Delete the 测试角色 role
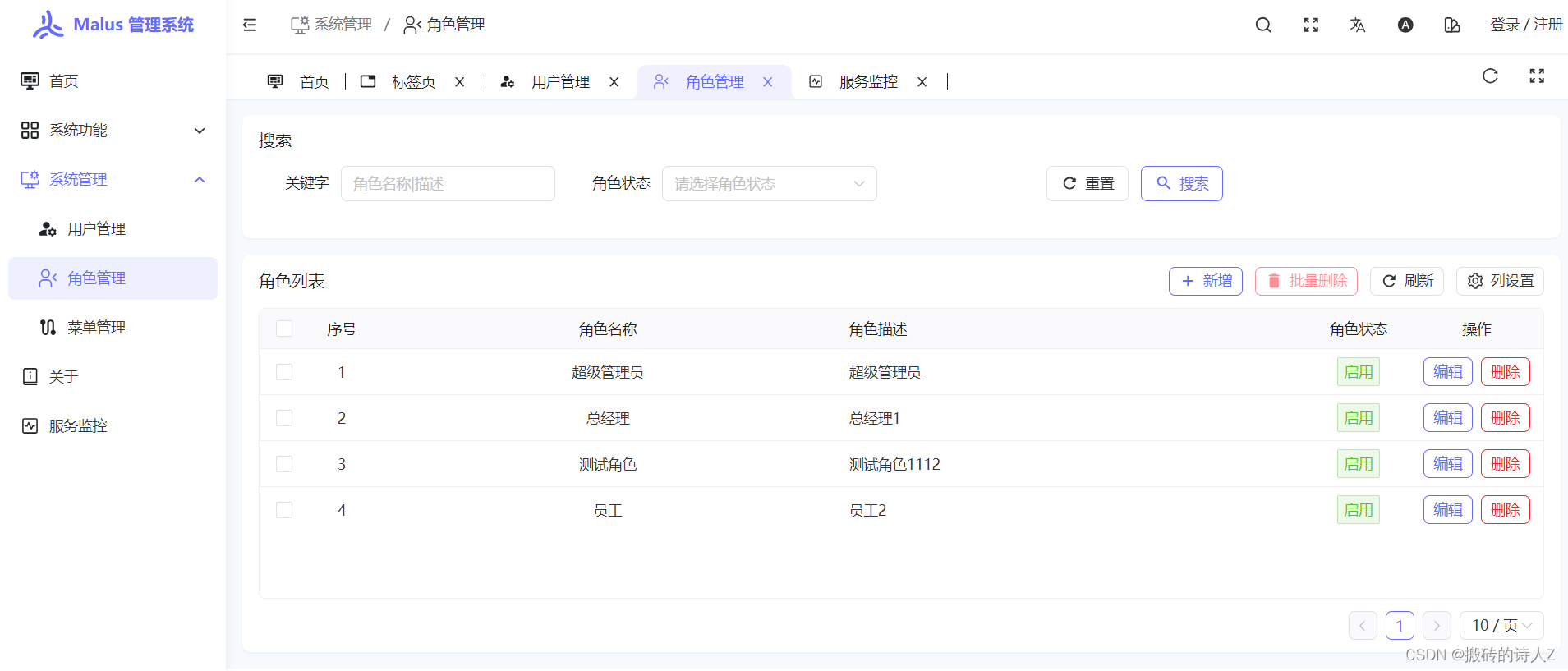The width and height of the screenshot is (1568, 671). click(1506, 464)
